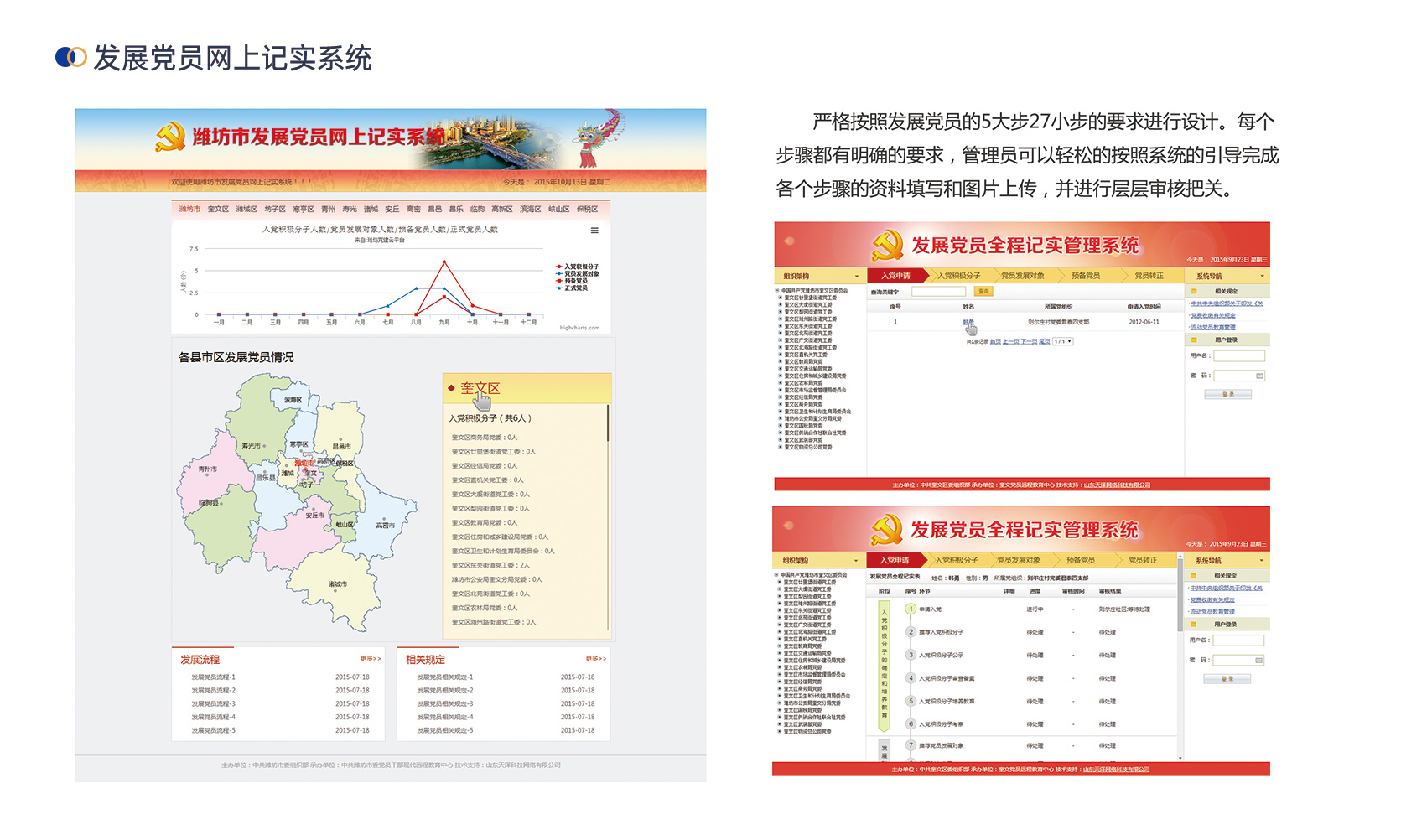Open the 1/1 page selector dropdown
This screenshot has height=840, width=1401.
(x=1063, y=342)
